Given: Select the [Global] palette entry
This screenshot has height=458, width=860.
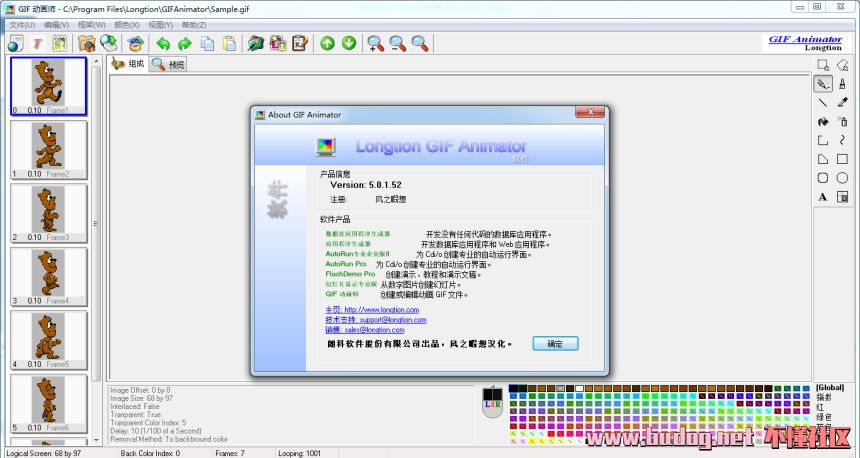Looking at the screenshot, I should [830, 387].
